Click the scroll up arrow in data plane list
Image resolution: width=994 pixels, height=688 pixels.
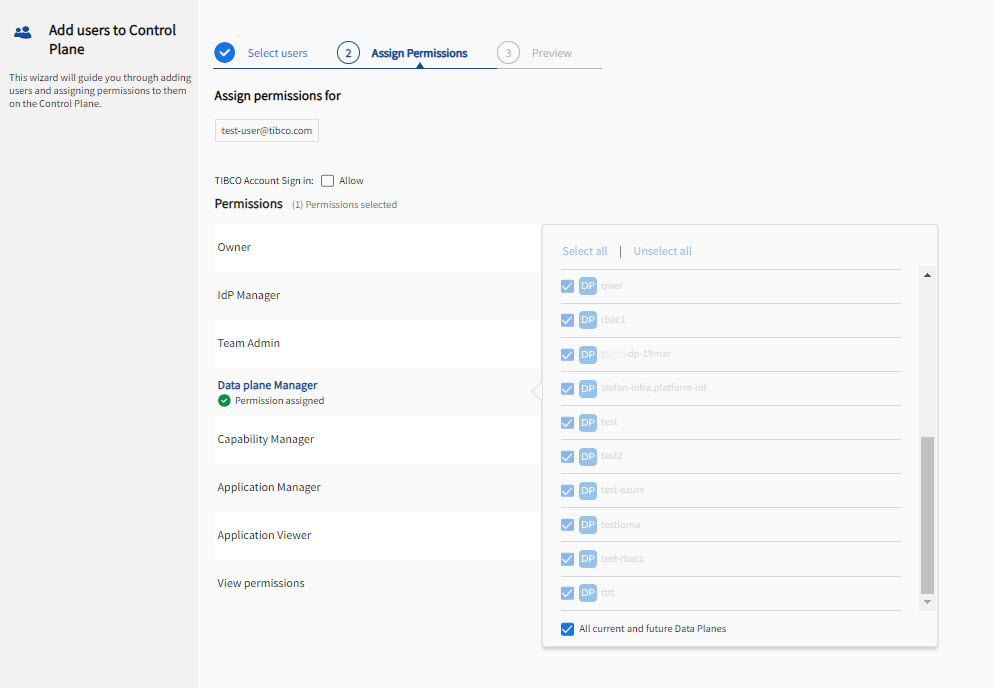(x=927, y=275)
